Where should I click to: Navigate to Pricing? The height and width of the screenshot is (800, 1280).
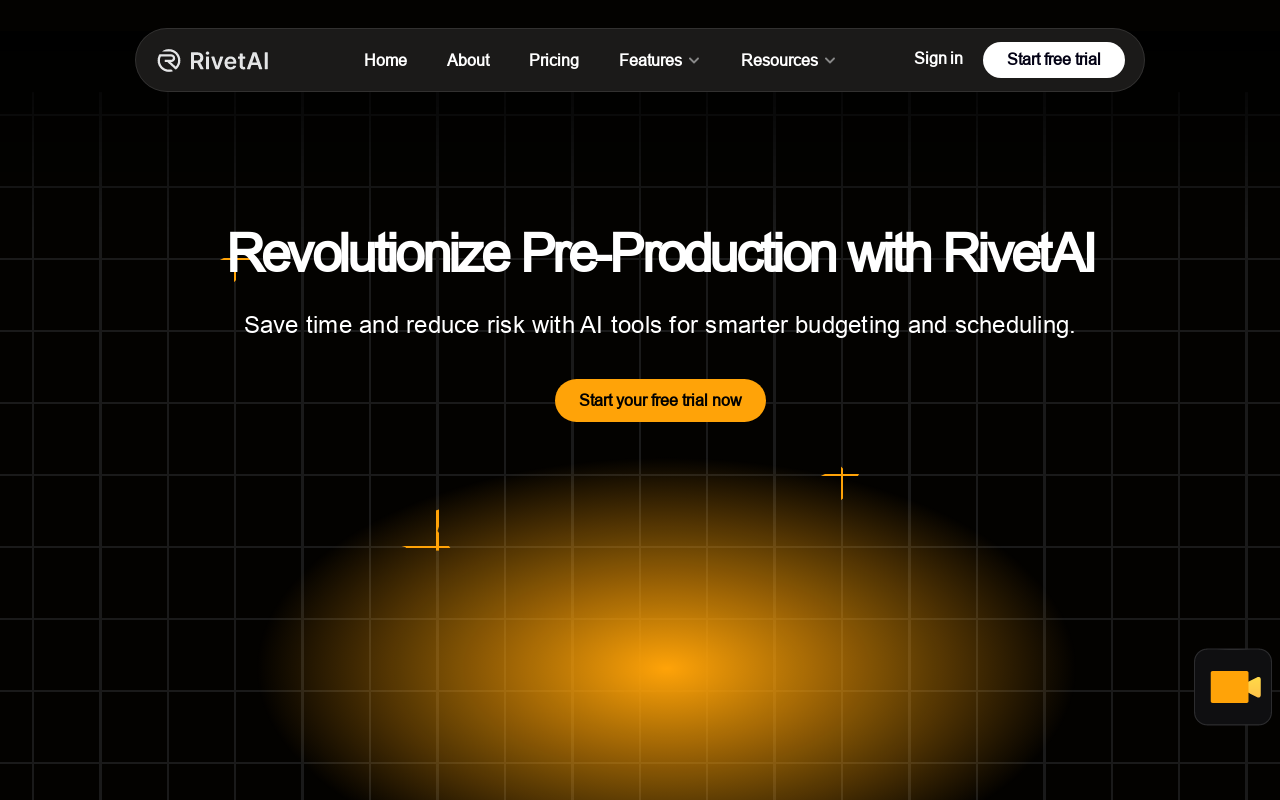[554, 60]
